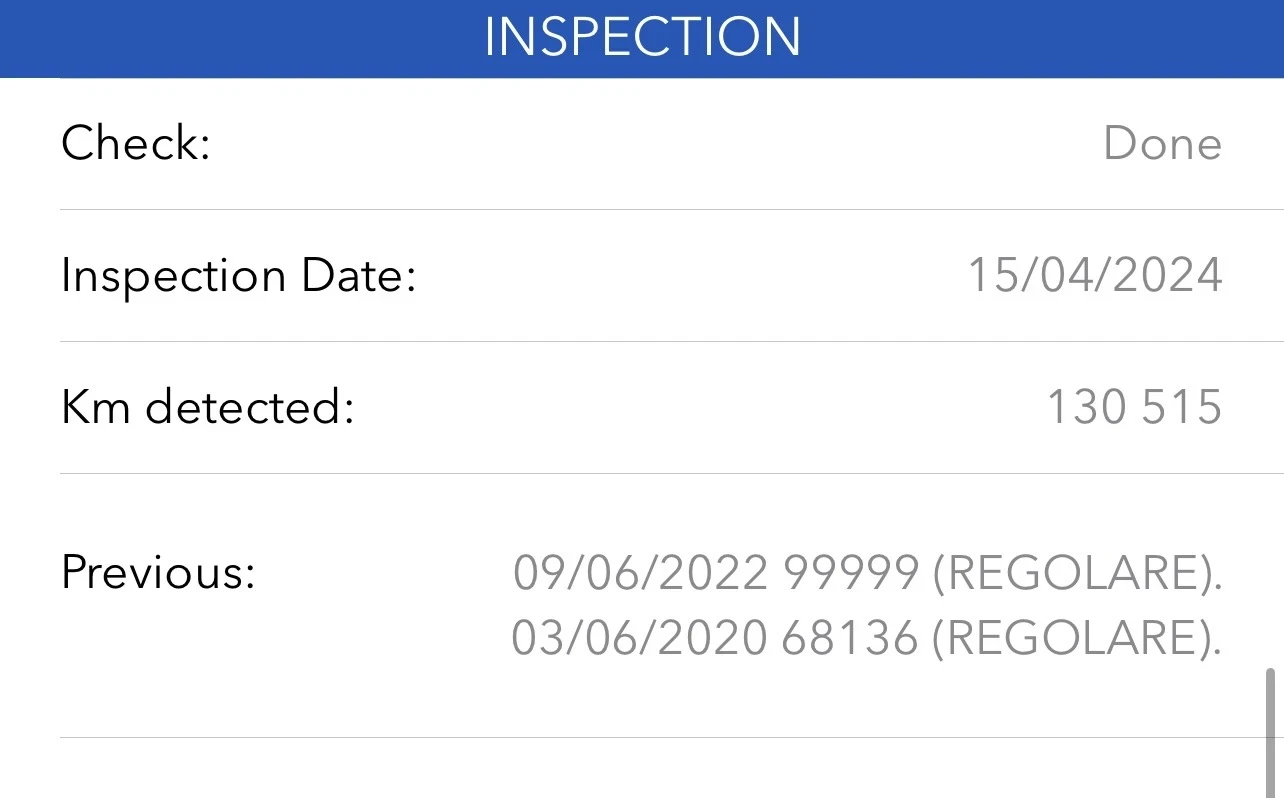Select the Previous: label

click(x=158, y=573)
